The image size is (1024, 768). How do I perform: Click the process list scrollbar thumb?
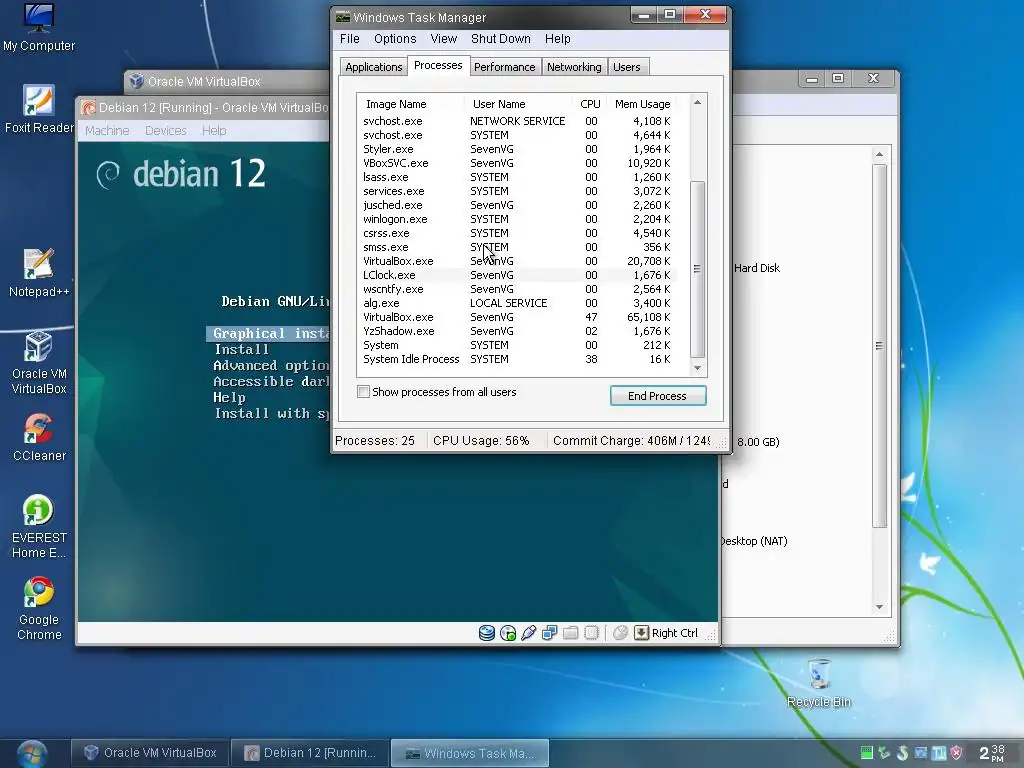pyautogui.click(x=697, y=269)
